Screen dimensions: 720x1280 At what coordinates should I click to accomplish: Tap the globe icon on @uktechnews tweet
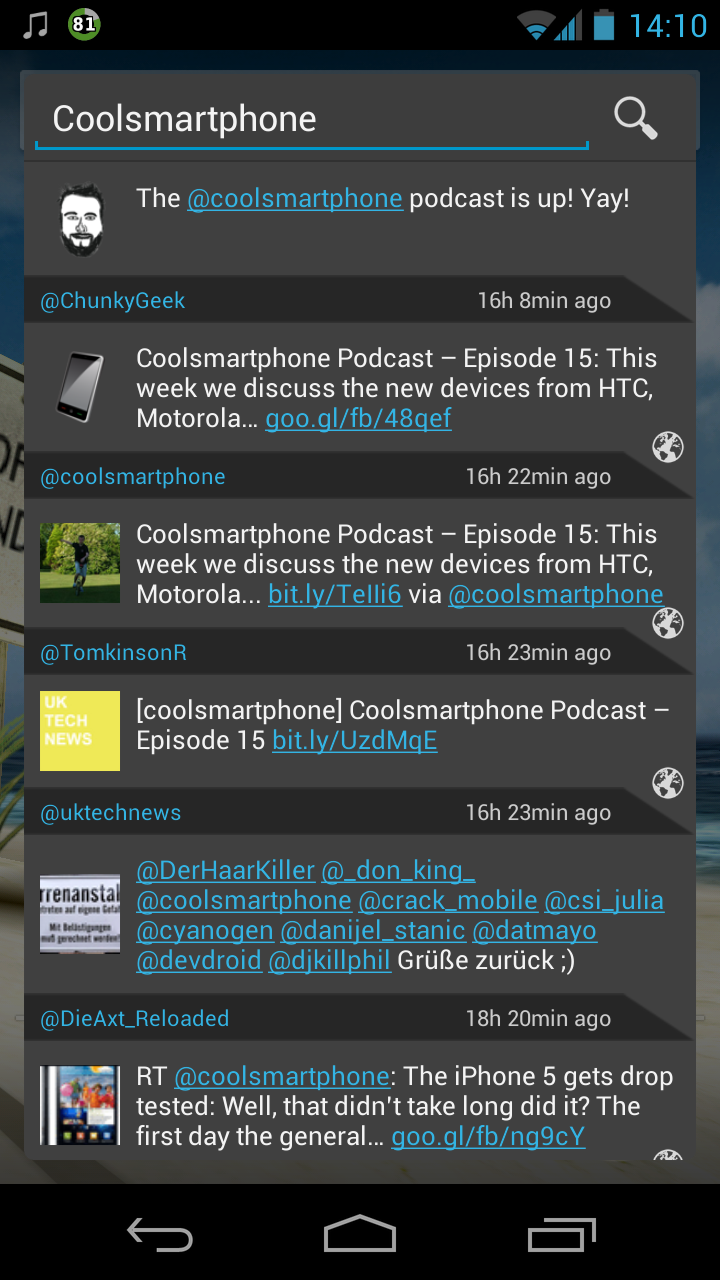(668, 783)
